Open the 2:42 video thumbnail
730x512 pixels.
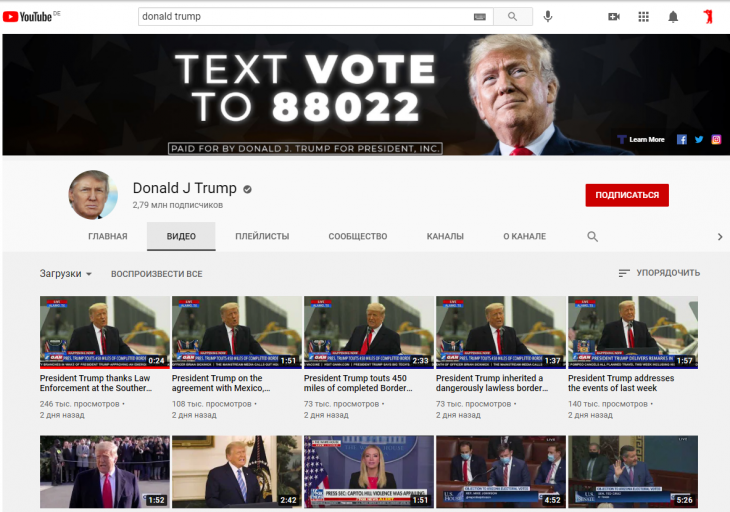coord(237,472)
